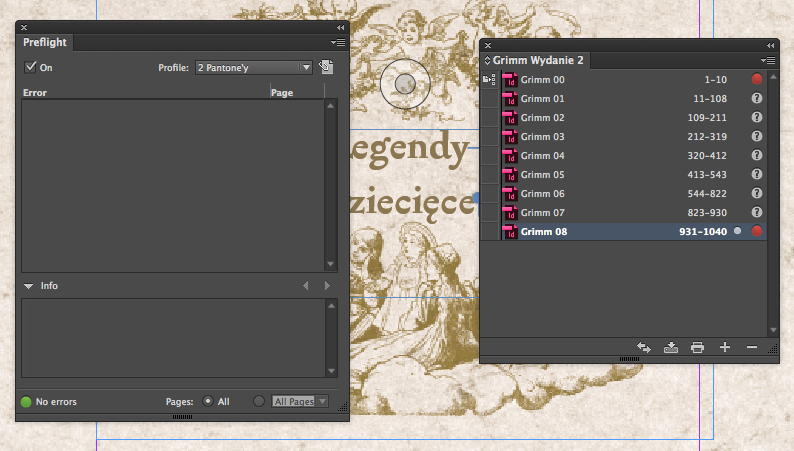Close the Grimm Wydanie 2 book panel
The width and height of the screenshot is (794, 451).
488,46
